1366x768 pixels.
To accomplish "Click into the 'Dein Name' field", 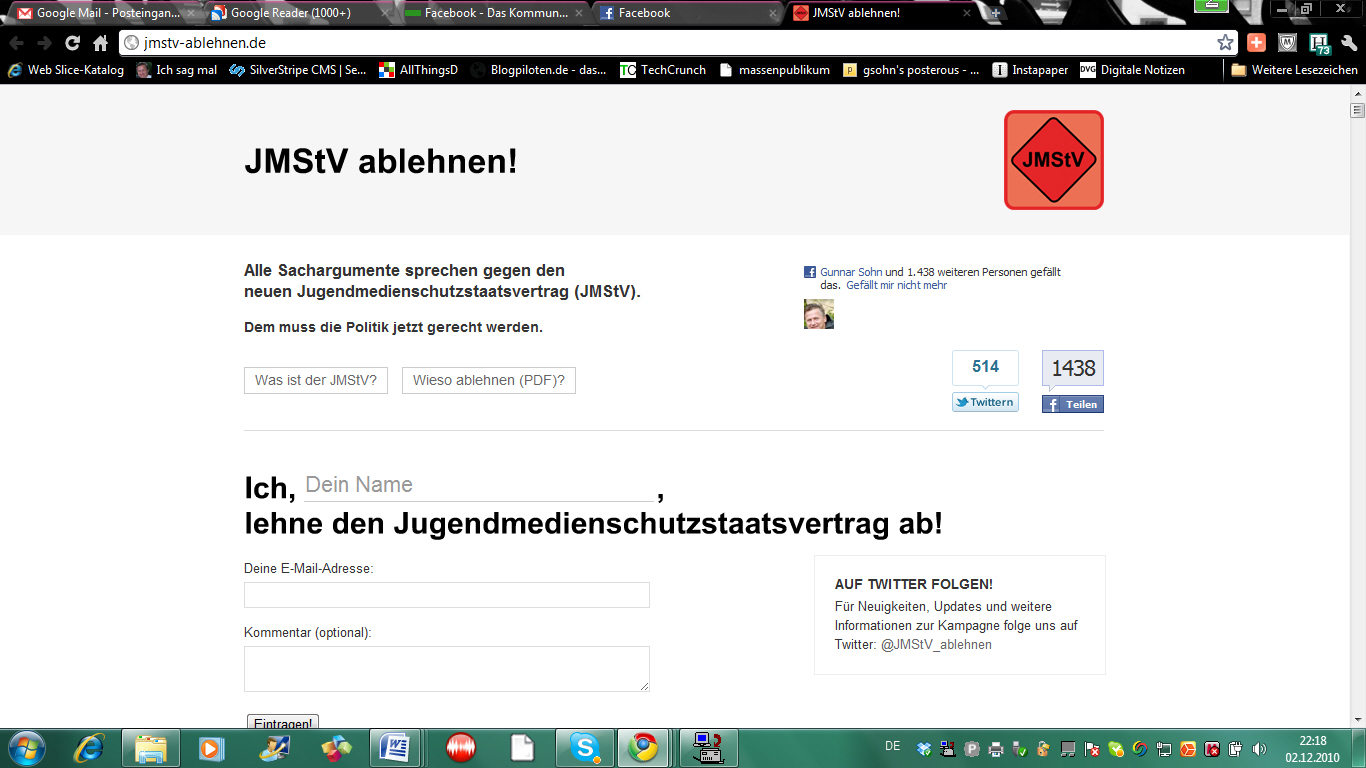I will click(x=480, y=485).
